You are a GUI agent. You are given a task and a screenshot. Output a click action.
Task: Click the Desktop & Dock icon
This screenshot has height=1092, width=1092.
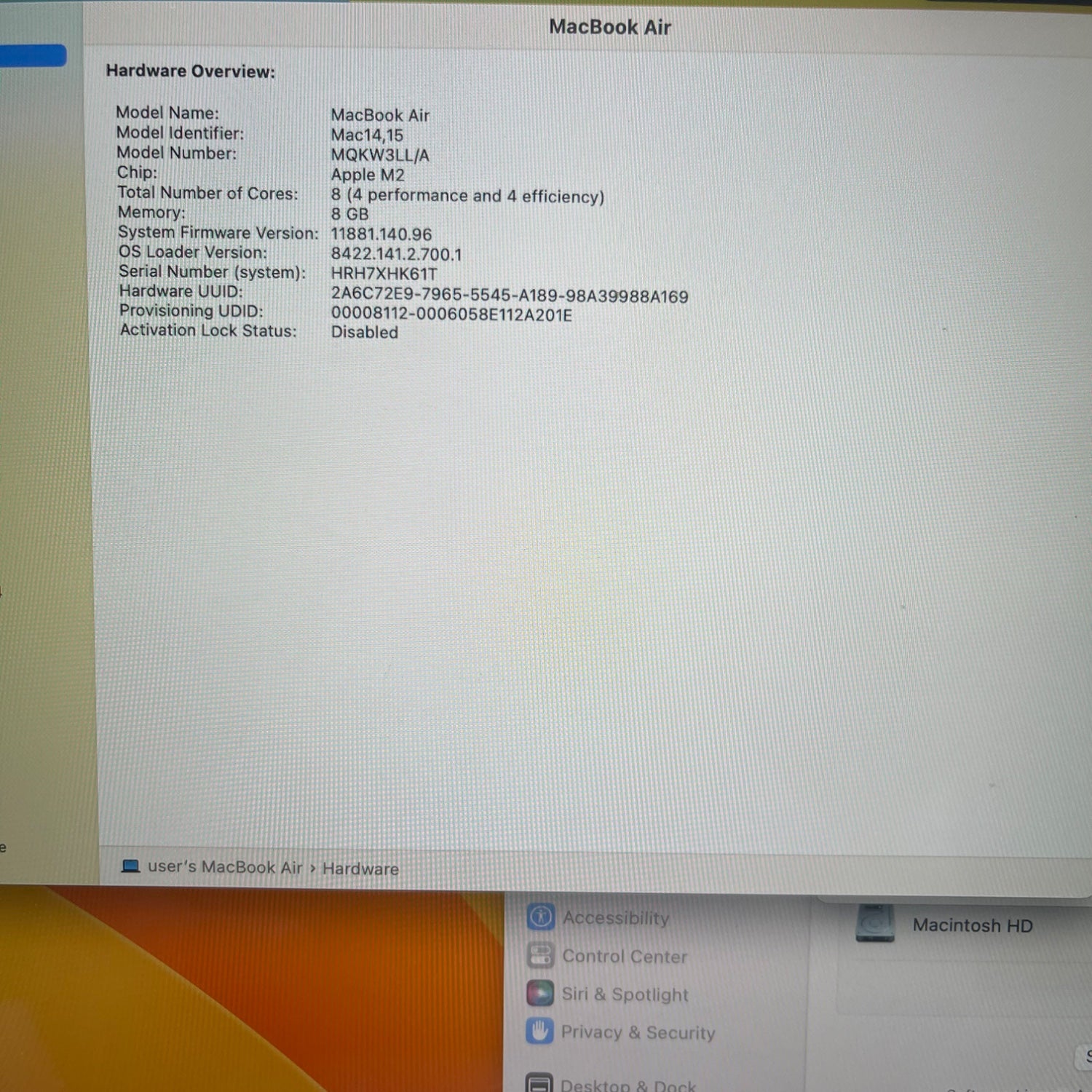[539, 1083]
